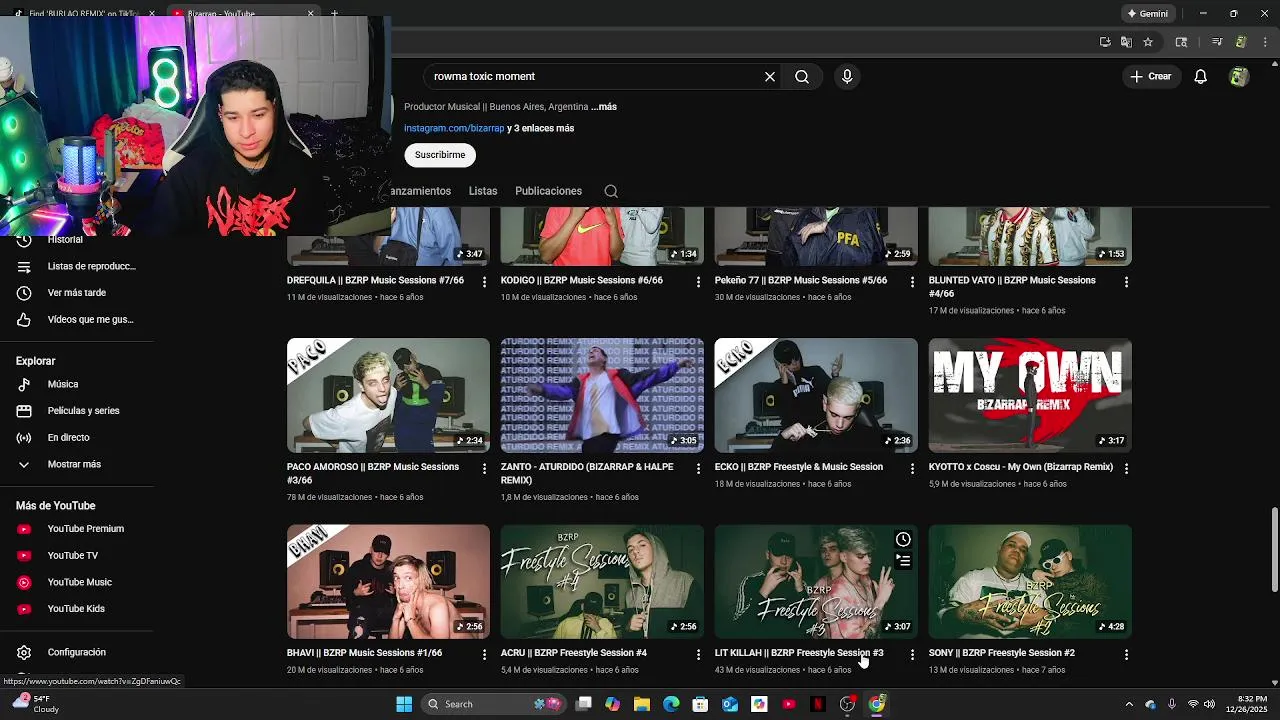The width and height of the screenshot is (1280, 720).
Task: Open instagram.com/bizarrap link
Action: pyautogui.click(x=454, y=129)
